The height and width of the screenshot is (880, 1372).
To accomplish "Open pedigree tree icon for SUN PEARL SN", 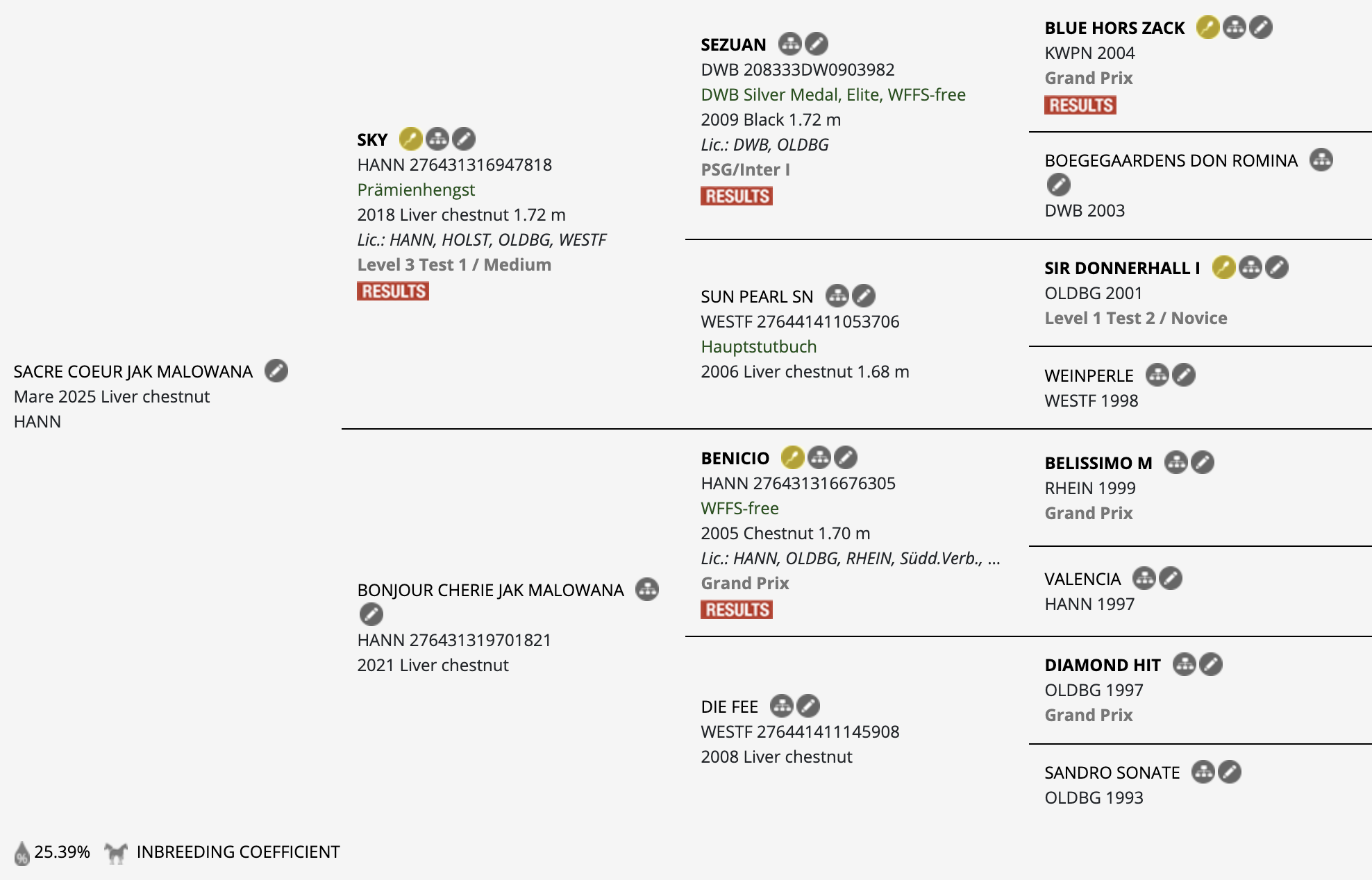I will tap(837, 296).
